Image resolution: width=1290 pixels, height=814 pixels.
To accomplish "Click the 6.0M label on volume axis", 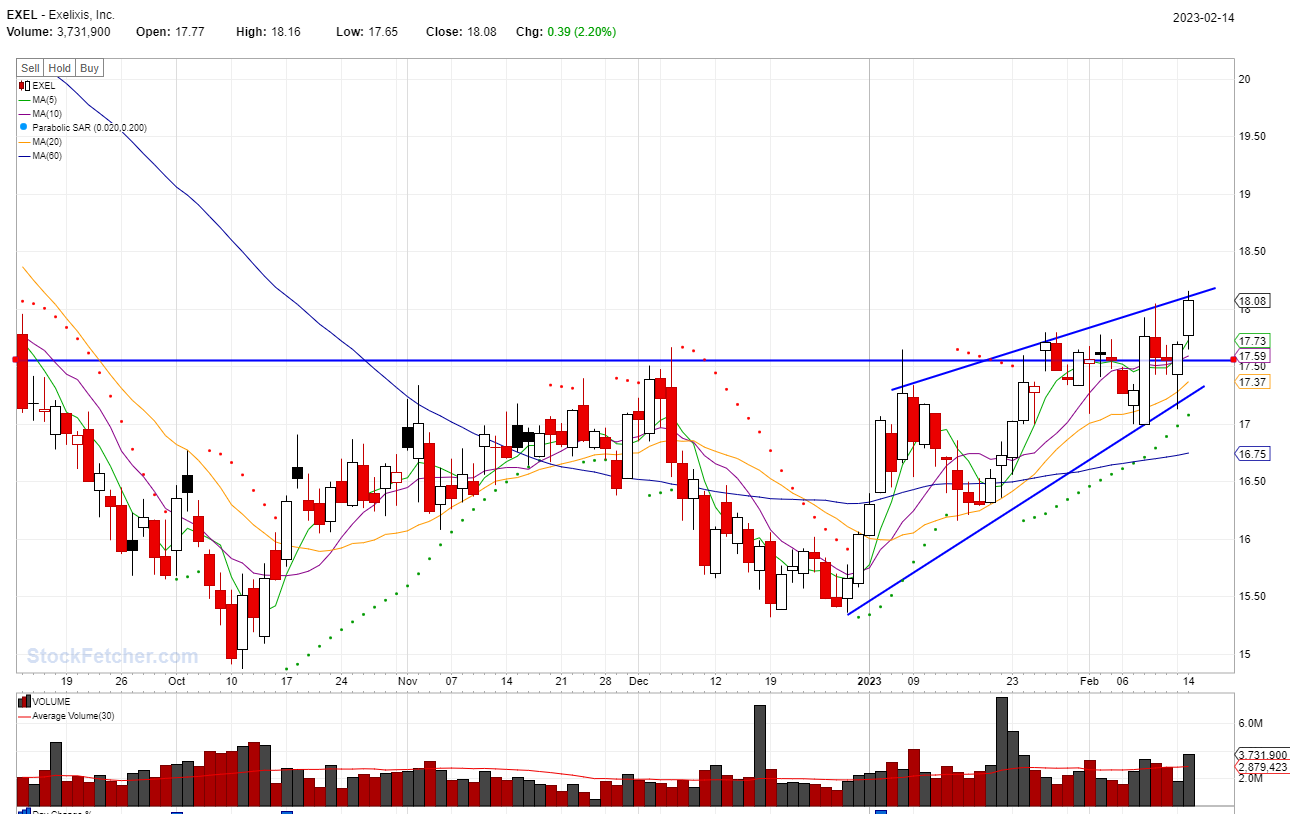I will (1253, 722).
